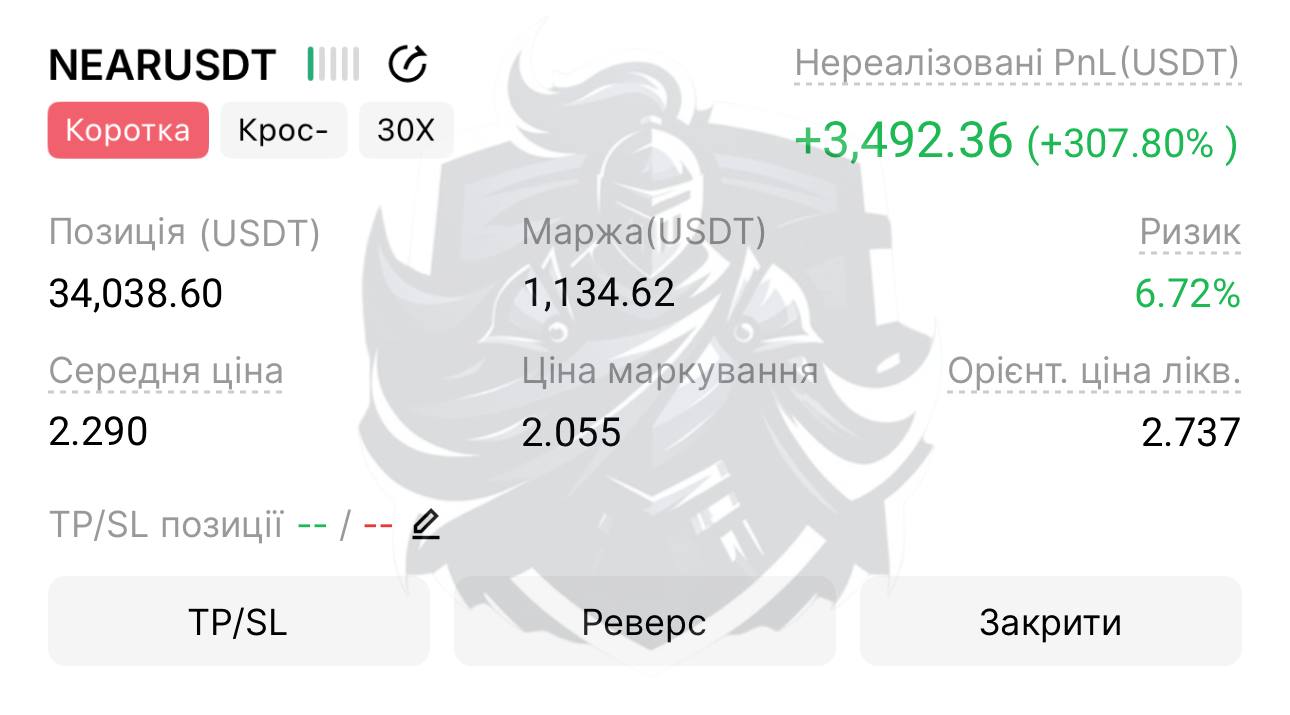Click the Орієнт. ціна лікв. label
1290x715 pixels.
point(1094,372)
